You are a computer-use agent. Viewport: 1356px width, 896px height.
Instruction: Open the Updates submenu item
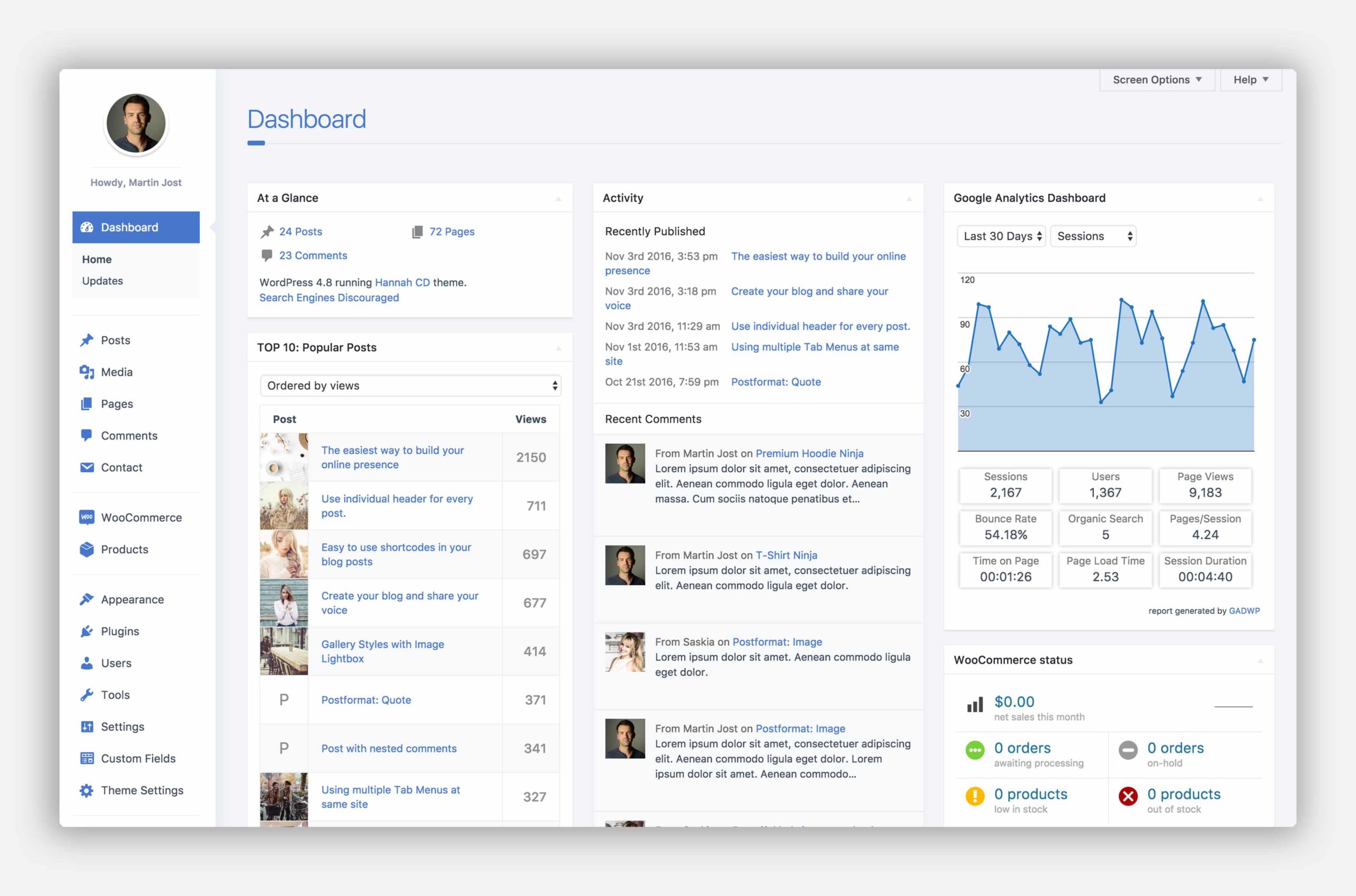(102, 281)
